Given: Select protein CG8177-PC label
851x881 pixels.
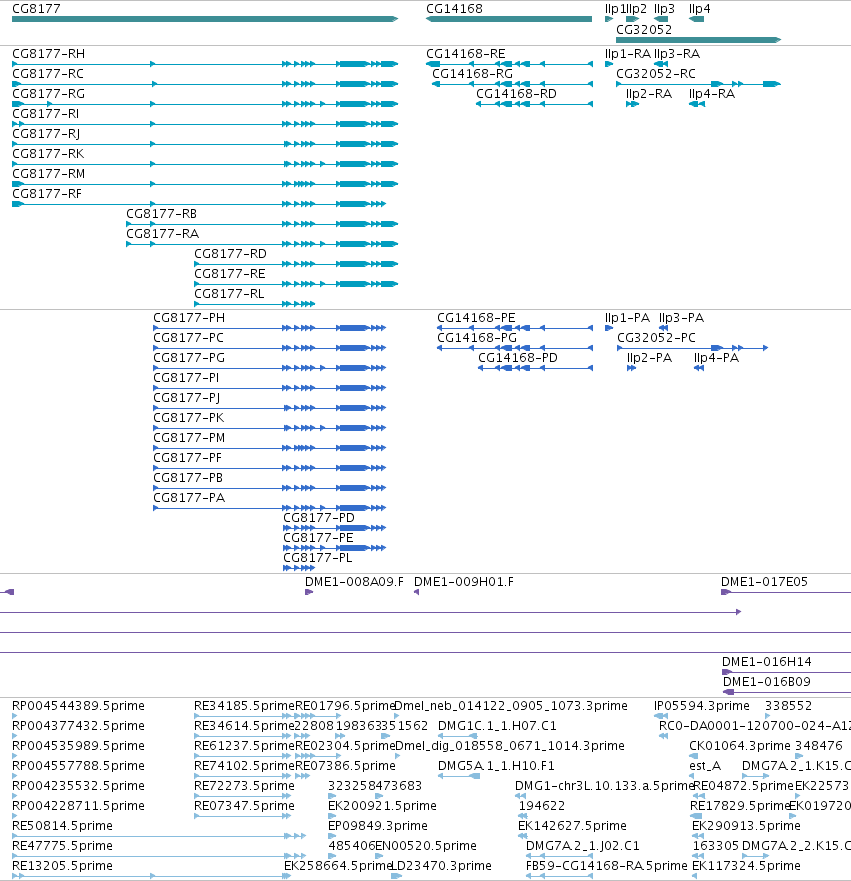Looking at the screenshot, I should tap(189, 338).
